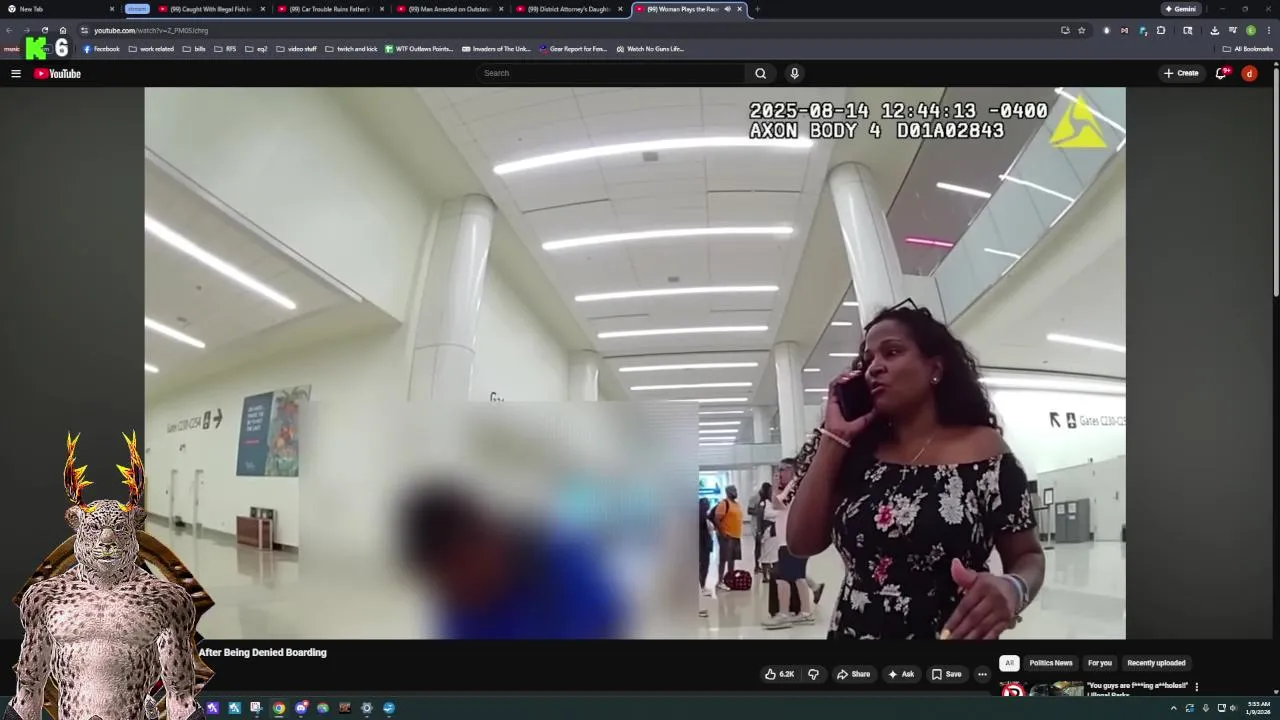
Task: Click the browser back arrow
Action: click(9, 30)
